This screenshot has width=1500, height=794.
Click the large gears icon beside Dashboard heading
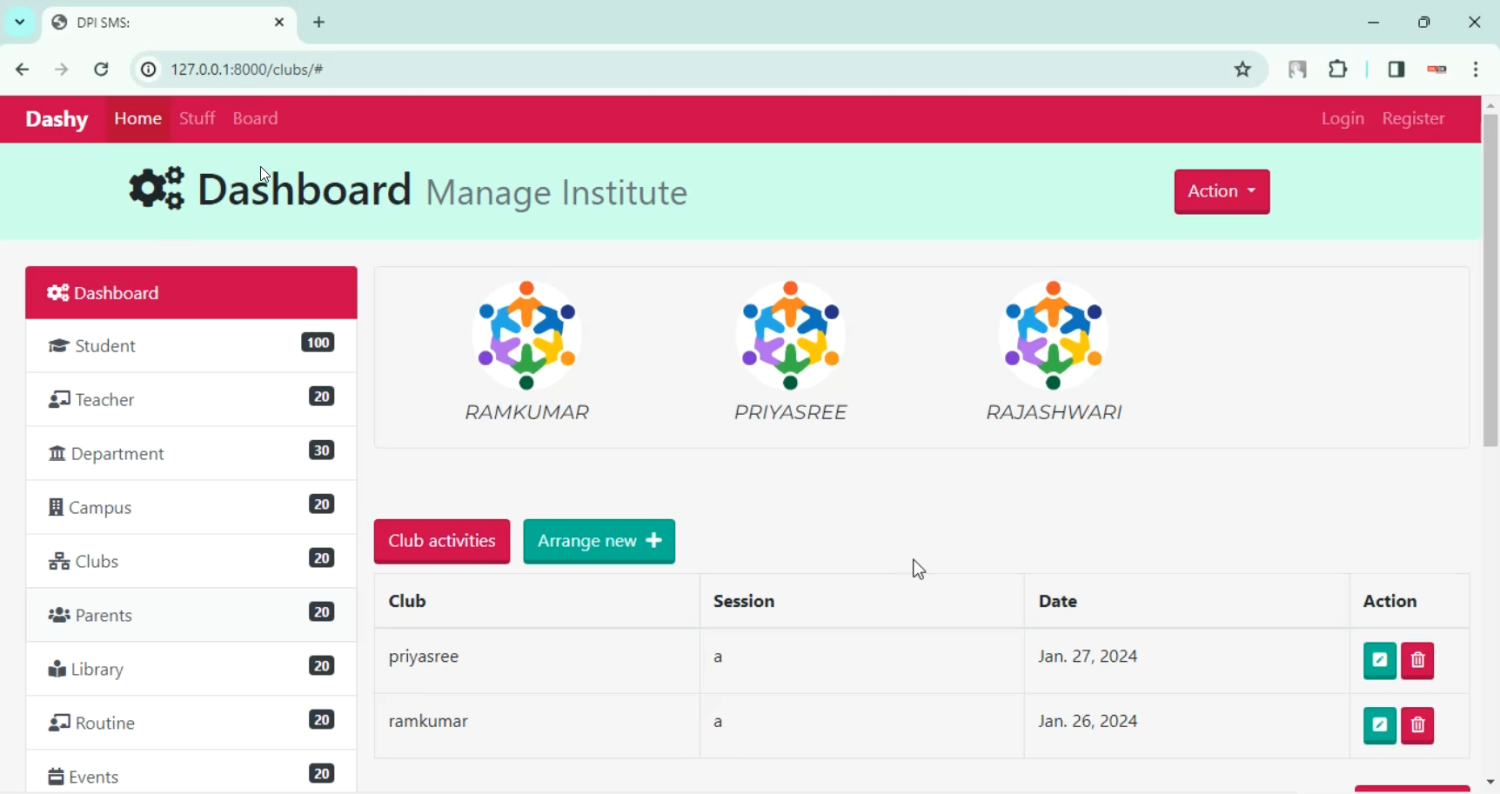click(x=157, y=189)
